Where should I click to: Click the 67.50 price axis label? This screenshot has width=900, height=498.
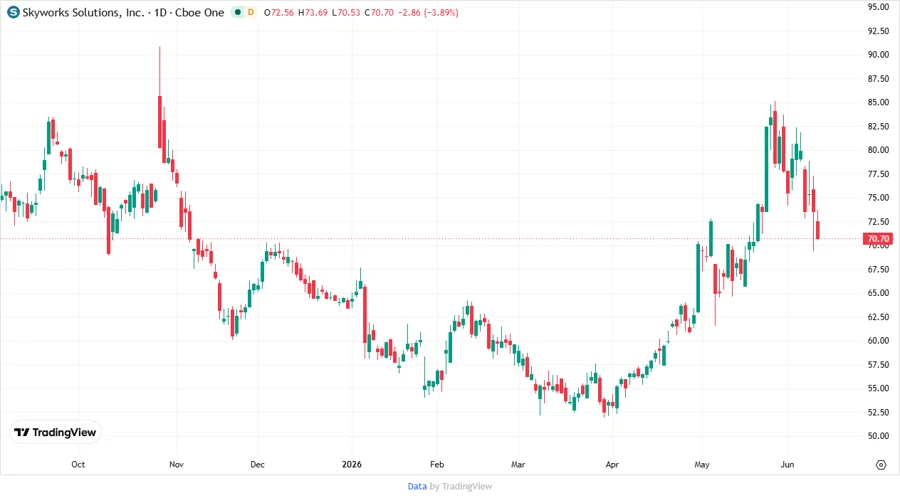pyautogui.click(x=878, y=269)
